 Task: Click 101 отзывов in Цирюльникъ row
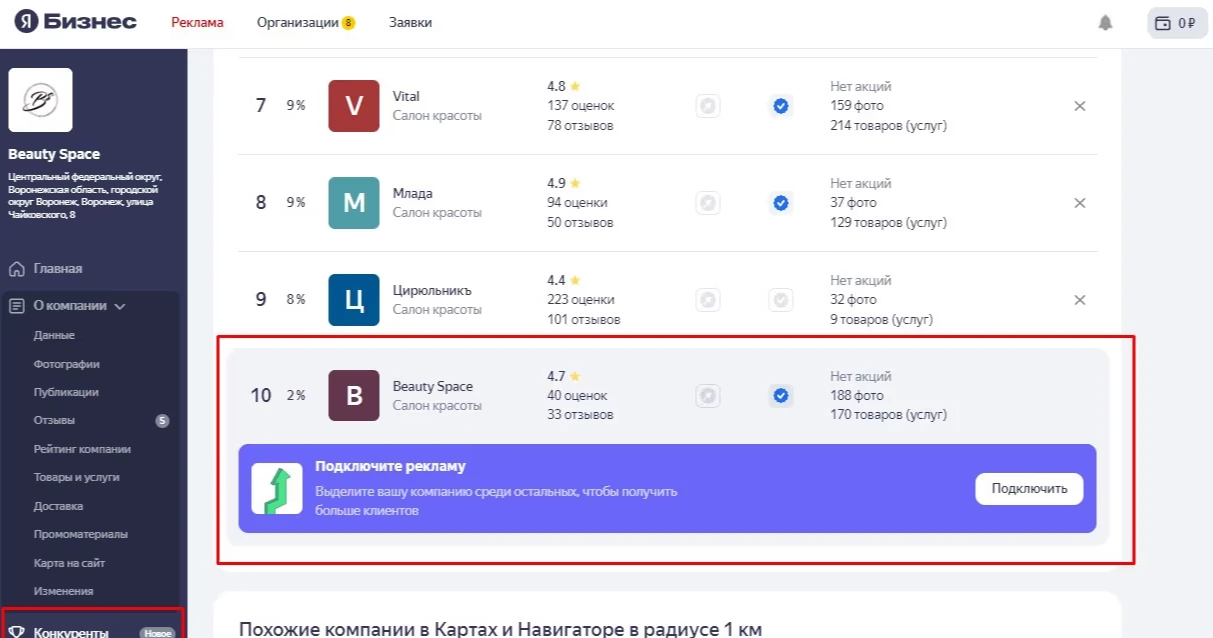pos(584,319)
